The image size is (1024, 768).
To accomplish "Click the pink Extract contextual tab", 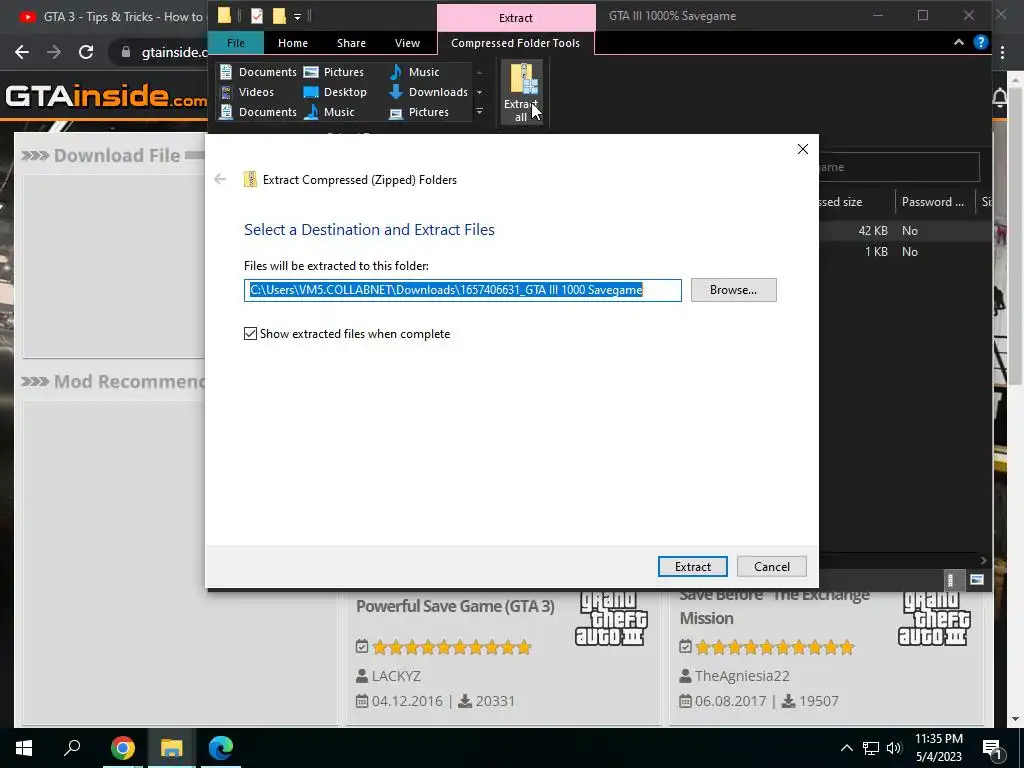I will [x=516, y=18].
